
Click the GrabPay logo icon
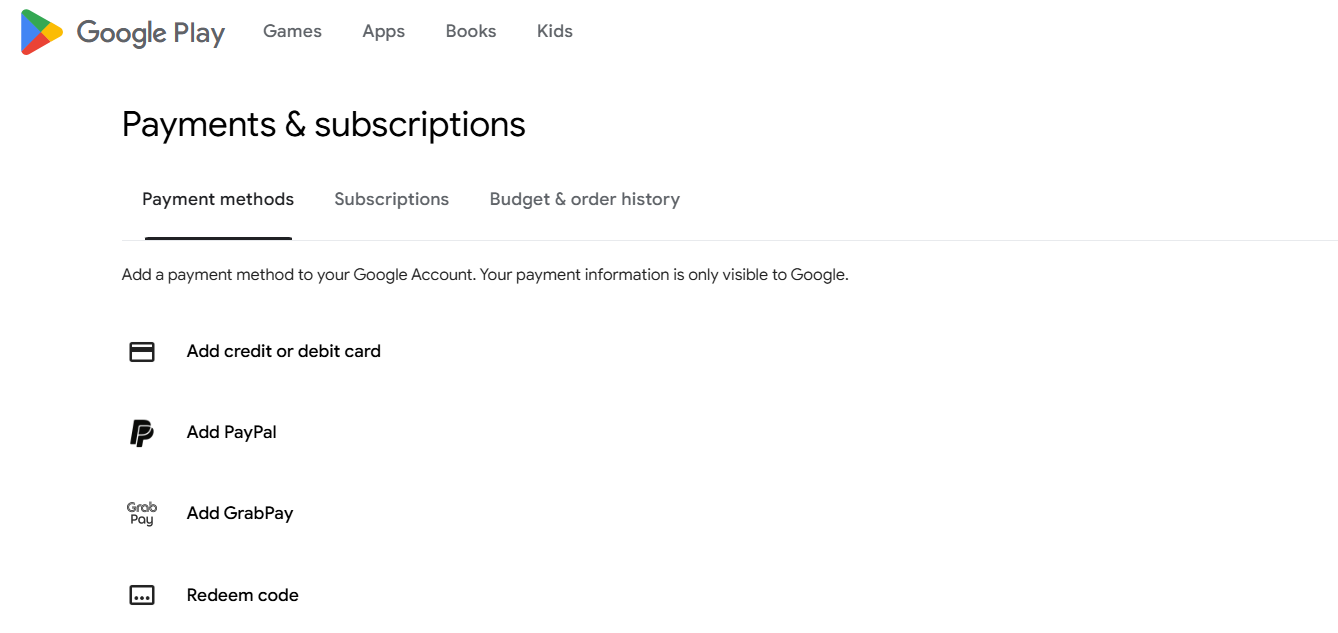(x=142, y=514)
